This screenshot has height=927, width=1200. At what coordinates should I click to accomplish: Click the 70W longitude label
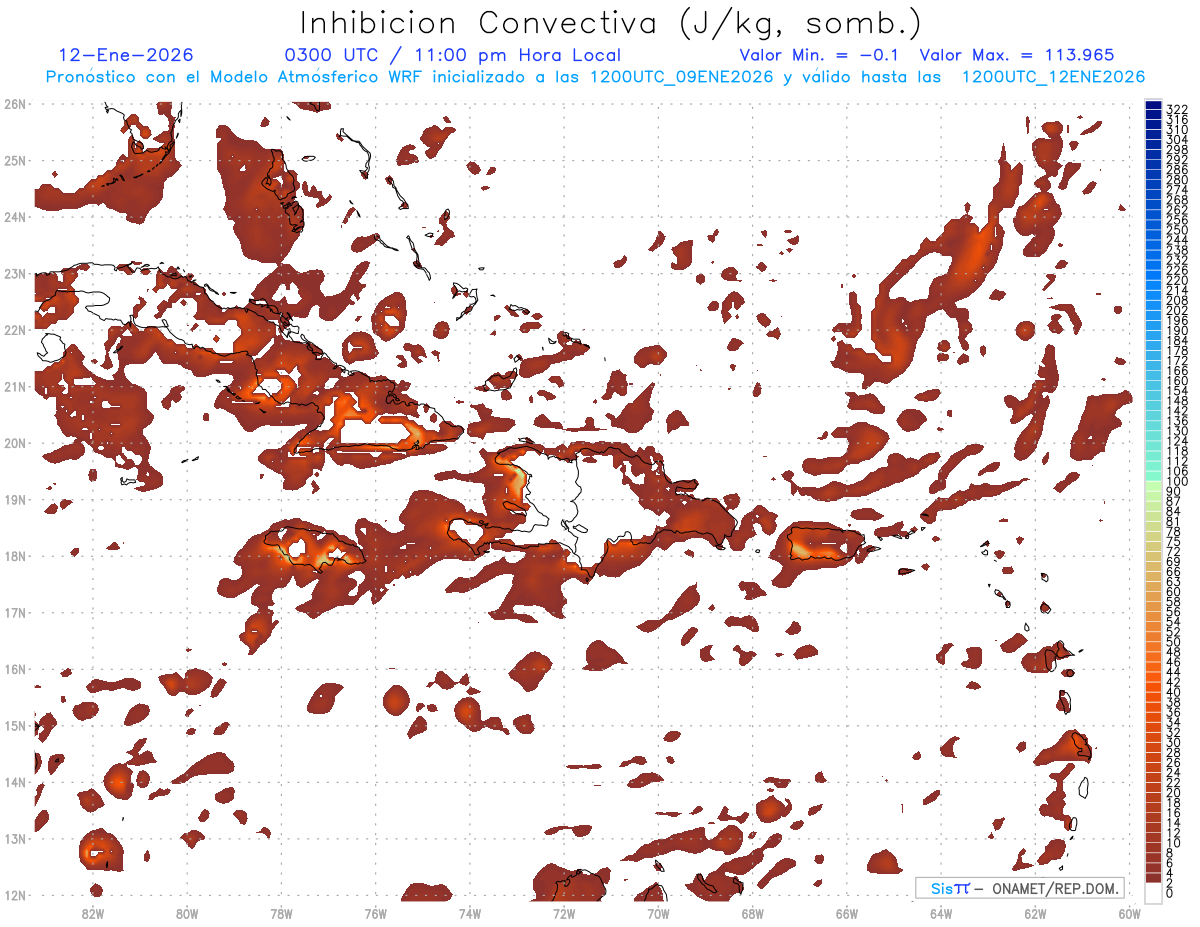(658, 913)
